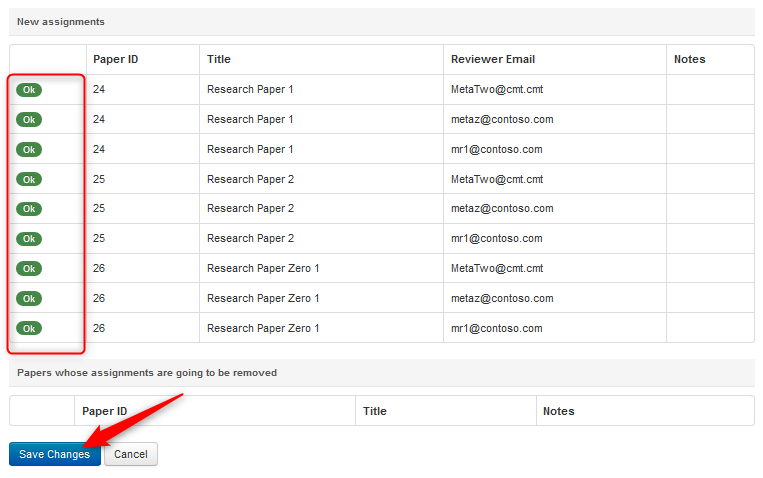The width and height of the screenshot is (763, 478).
Task: Click Paper ID 24 in MetaTwo@cmt.cmt row
Action: pyautogui.click(x=99, y=90)
